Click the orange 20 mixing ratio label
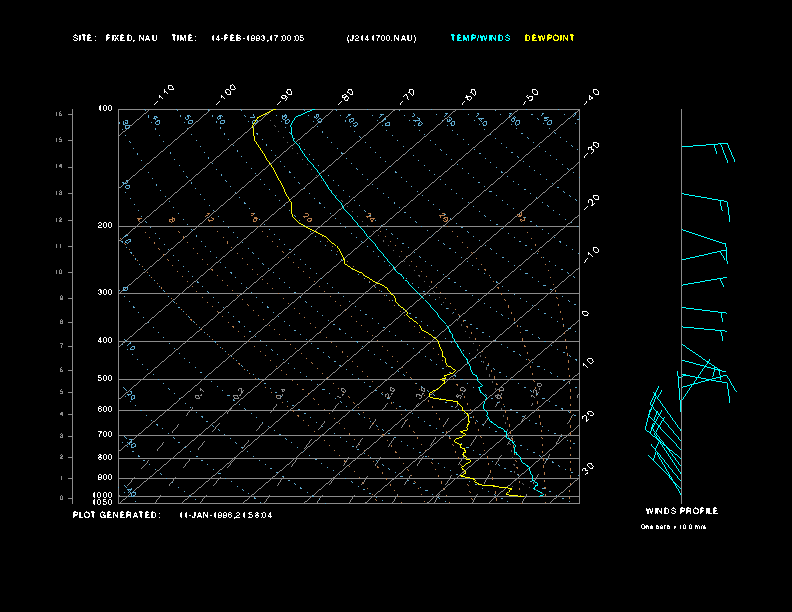The height and width of the screenshot is (612, 792). click(307, 218)
